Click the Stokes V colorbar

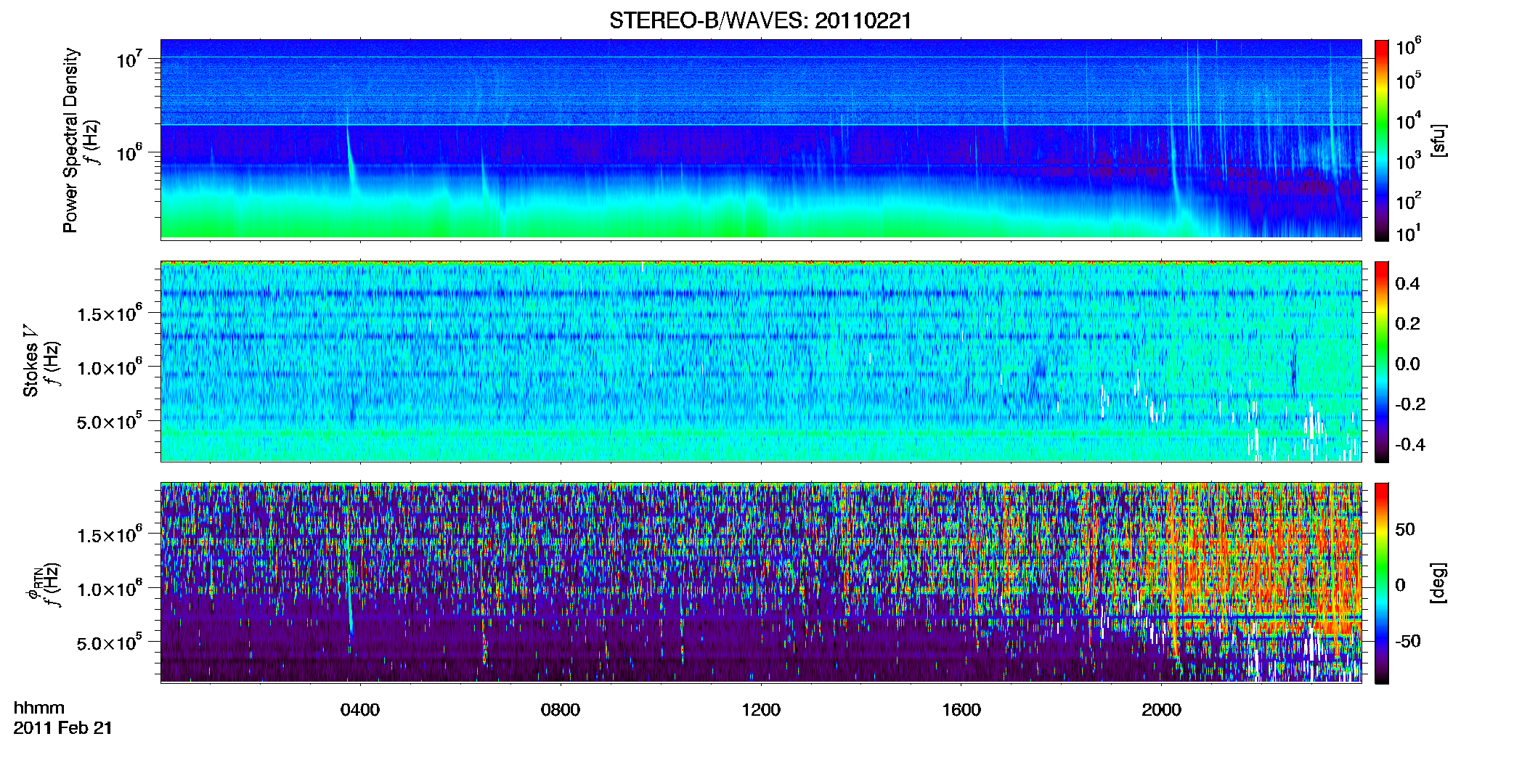1382,362
